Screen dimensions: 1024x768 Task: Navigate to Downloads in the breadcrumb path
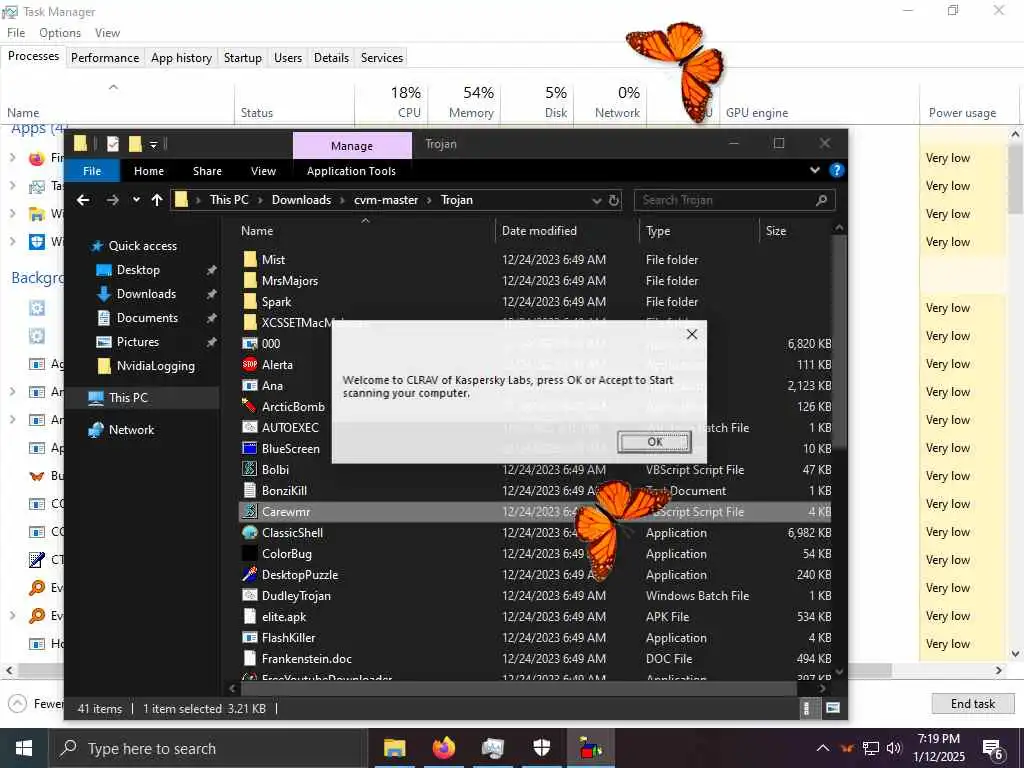(301, 200)
